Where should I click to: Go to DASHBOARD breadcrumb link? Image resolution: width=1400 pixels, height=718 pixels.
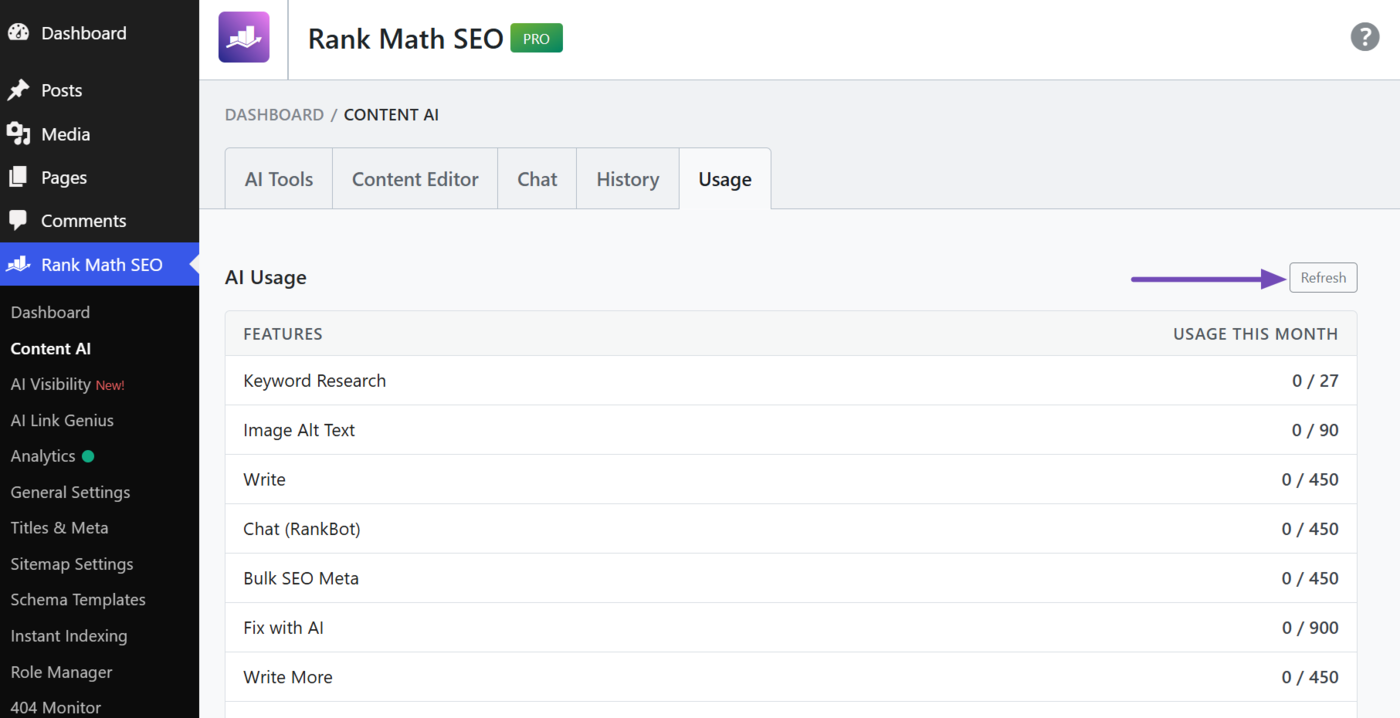coord(274,115)
